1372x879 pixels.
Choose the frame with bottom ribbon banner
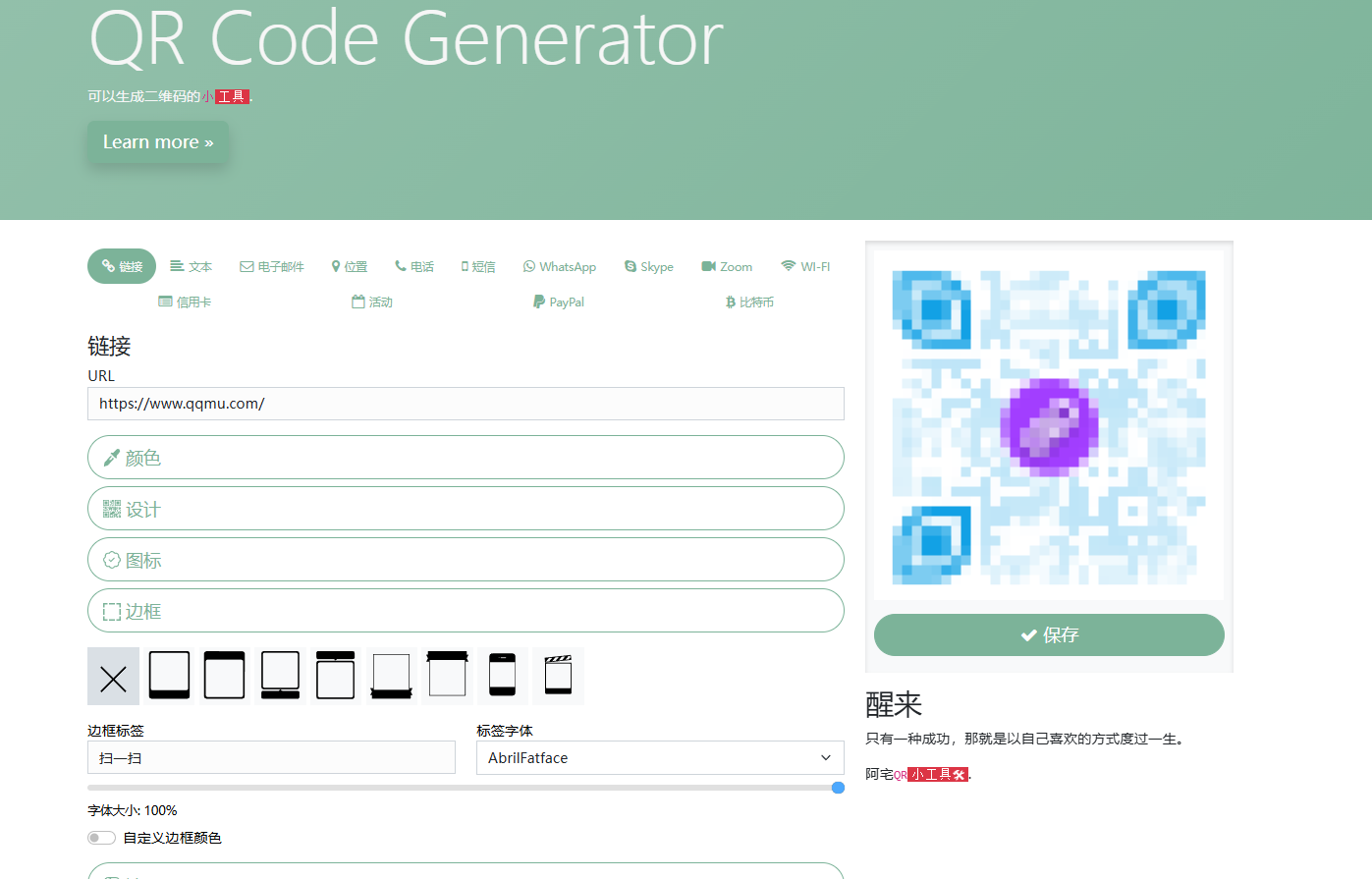point(391,676)
